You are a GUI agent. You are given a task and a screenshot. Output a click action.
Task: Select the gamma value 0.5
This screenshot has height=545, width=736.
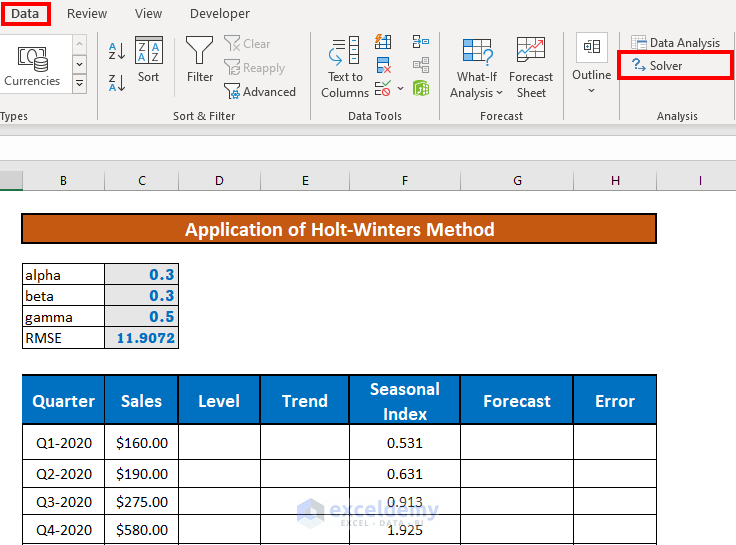[141, 317]
